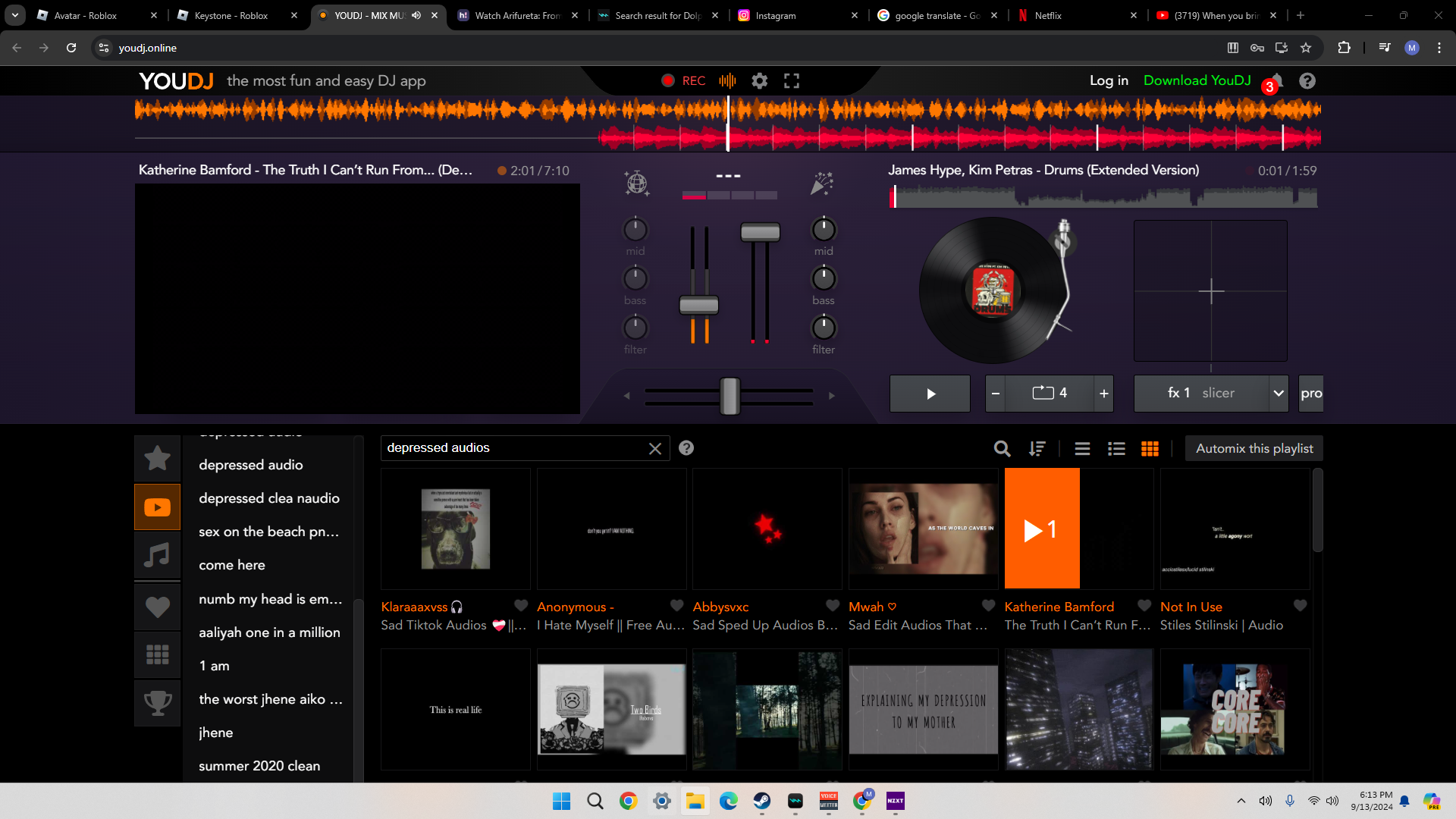Switch to google translate tab
Screen dimensions: 1456x819
point(938,15)
